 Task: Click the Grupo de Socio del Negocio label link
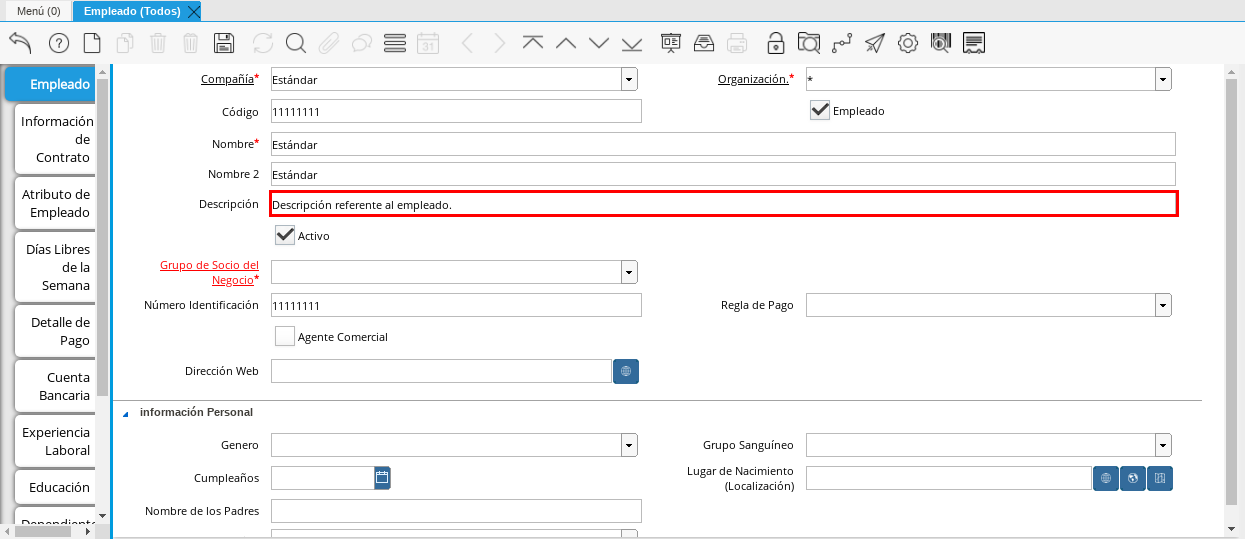click(x=209, y=273)
